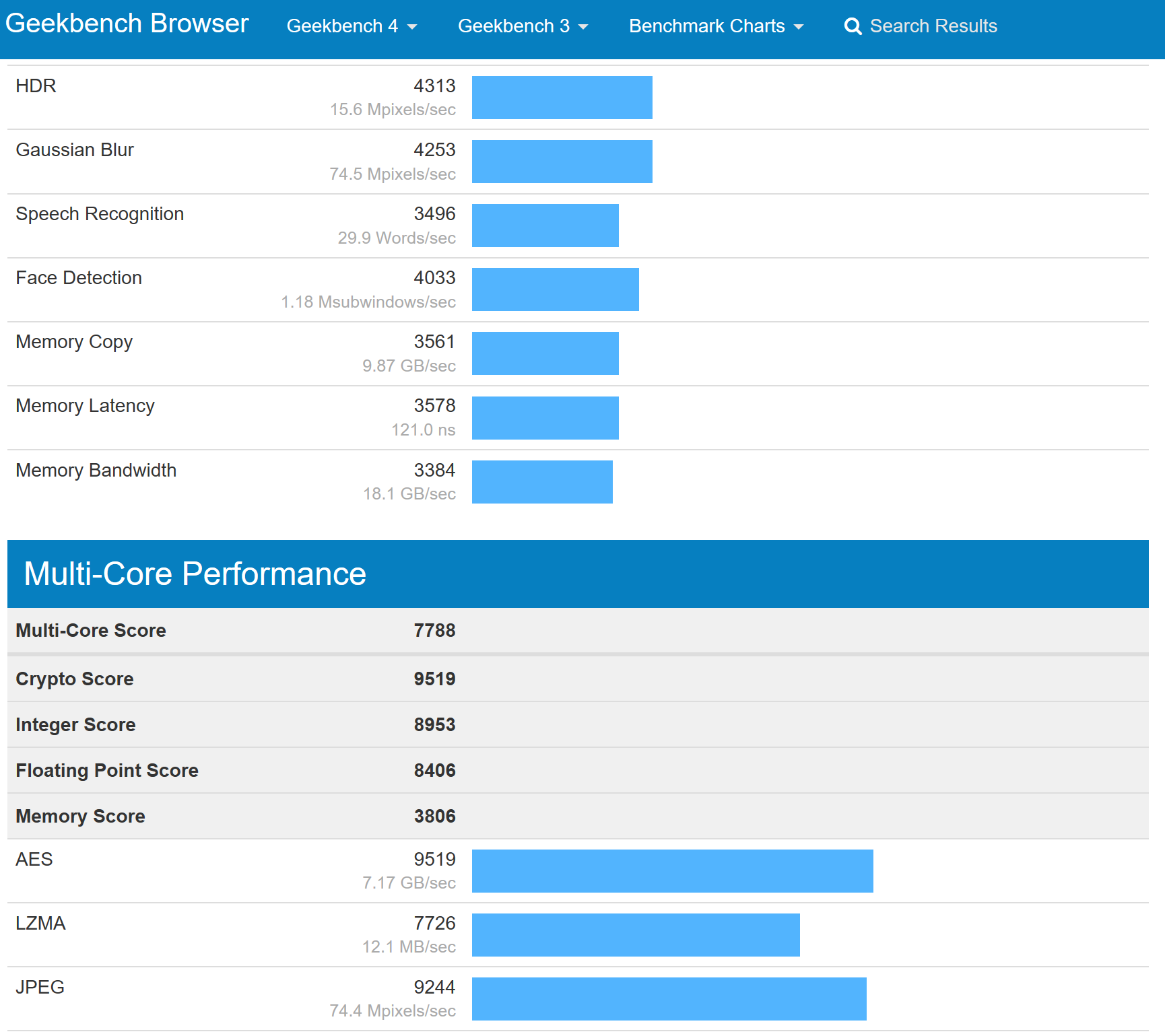Click the Multi-Core Score value 7788
The width and height of the screenshot is (1165, 1036).
[434, 631]
